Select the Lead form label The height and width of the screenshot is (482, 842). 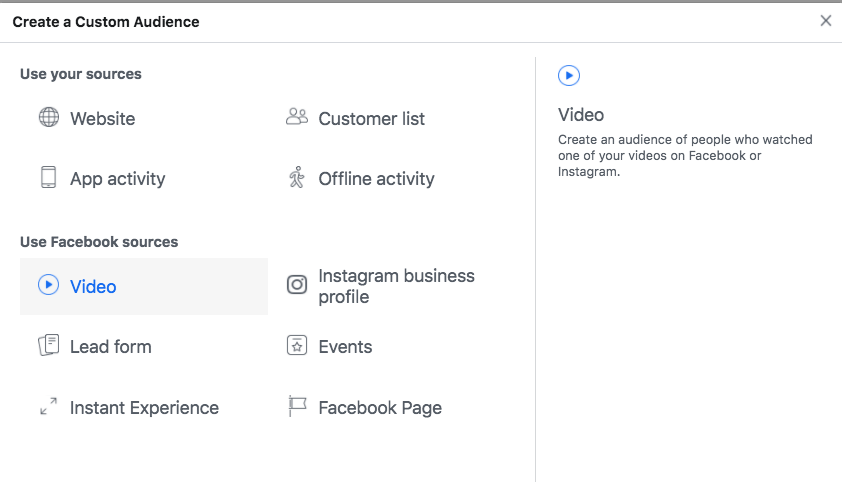[111, 347]
